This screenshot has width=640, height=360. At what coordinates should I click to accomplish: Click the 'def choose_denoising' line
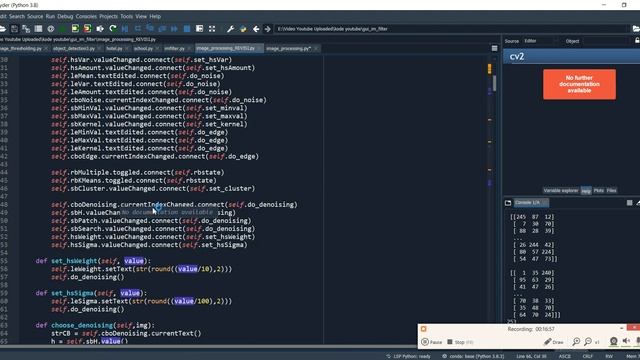tap(95, 325)
